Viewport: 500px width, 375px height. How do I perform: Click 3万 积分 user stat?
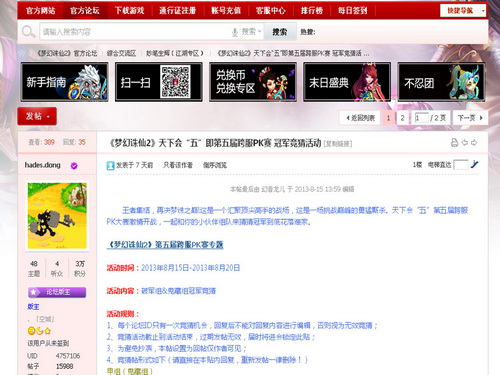click(x=80, y=269)
